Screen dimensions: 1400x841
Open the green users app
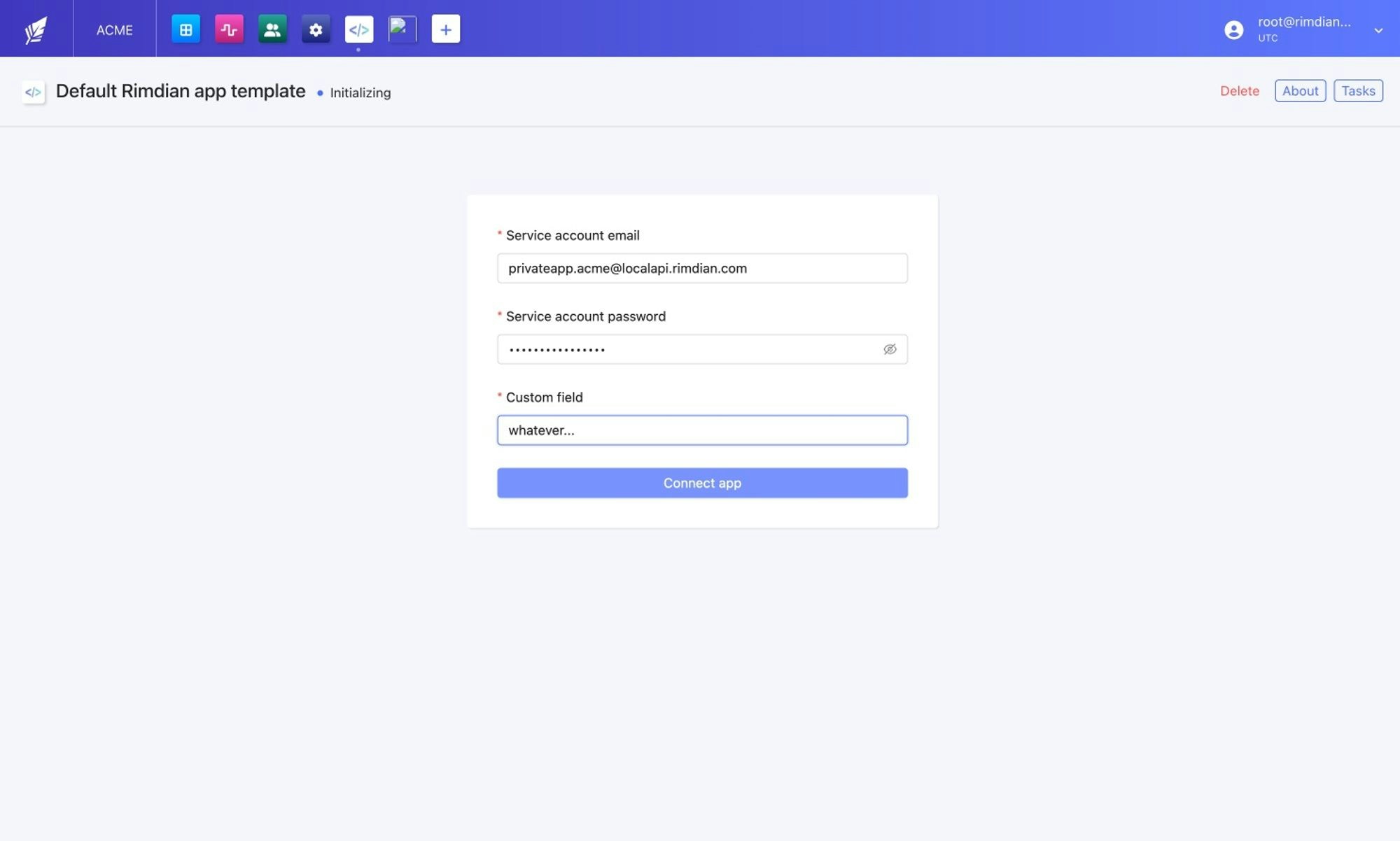pos(272,29)
